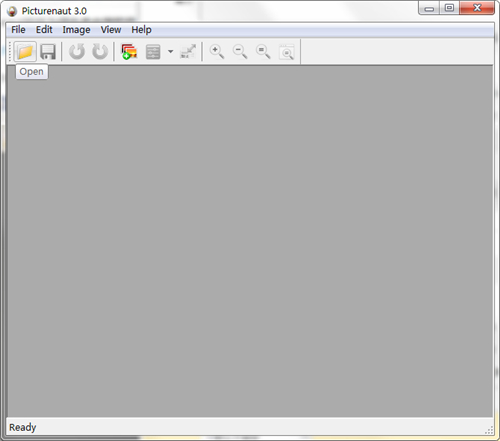Screen dimensions: 500x441
Task: Rotate image counter-clockwise with left arrow icon
Action: point(77,52)
